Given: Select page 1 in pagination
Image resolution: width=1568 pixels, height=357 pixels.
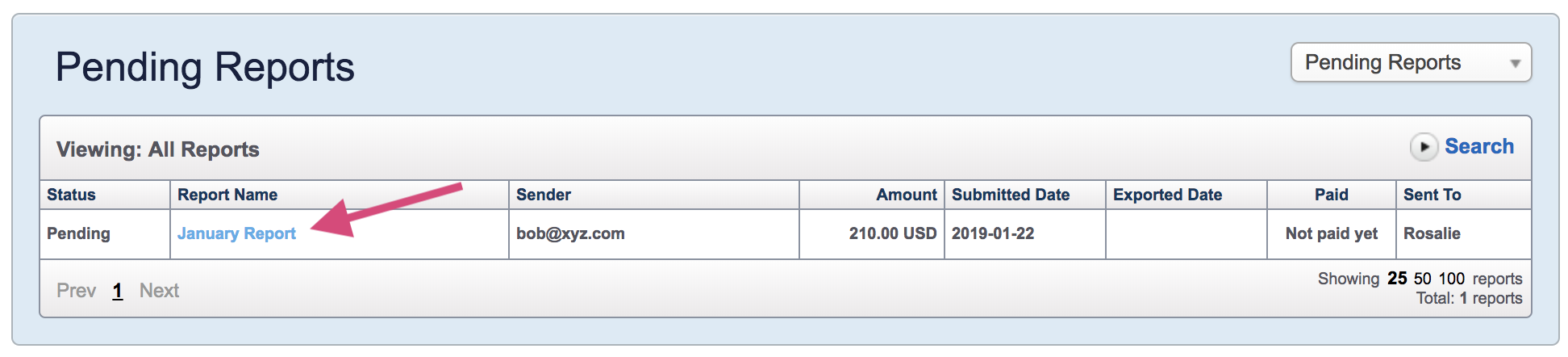Looking at the screenshot, I should pos(118,291).
